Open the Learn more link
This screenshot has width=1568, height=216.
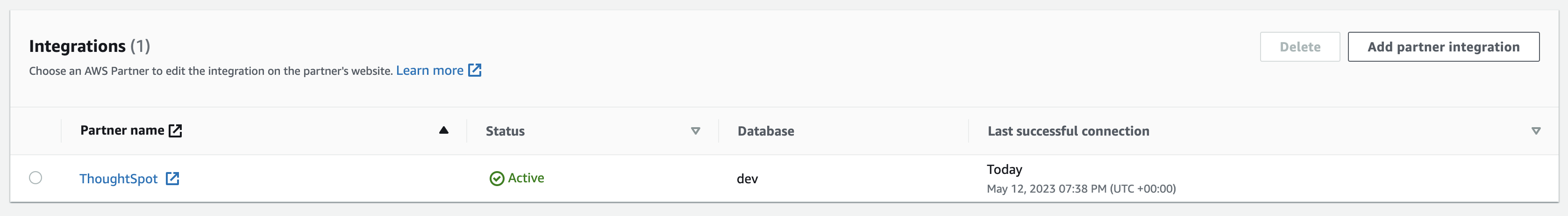[x=429, y=71]
